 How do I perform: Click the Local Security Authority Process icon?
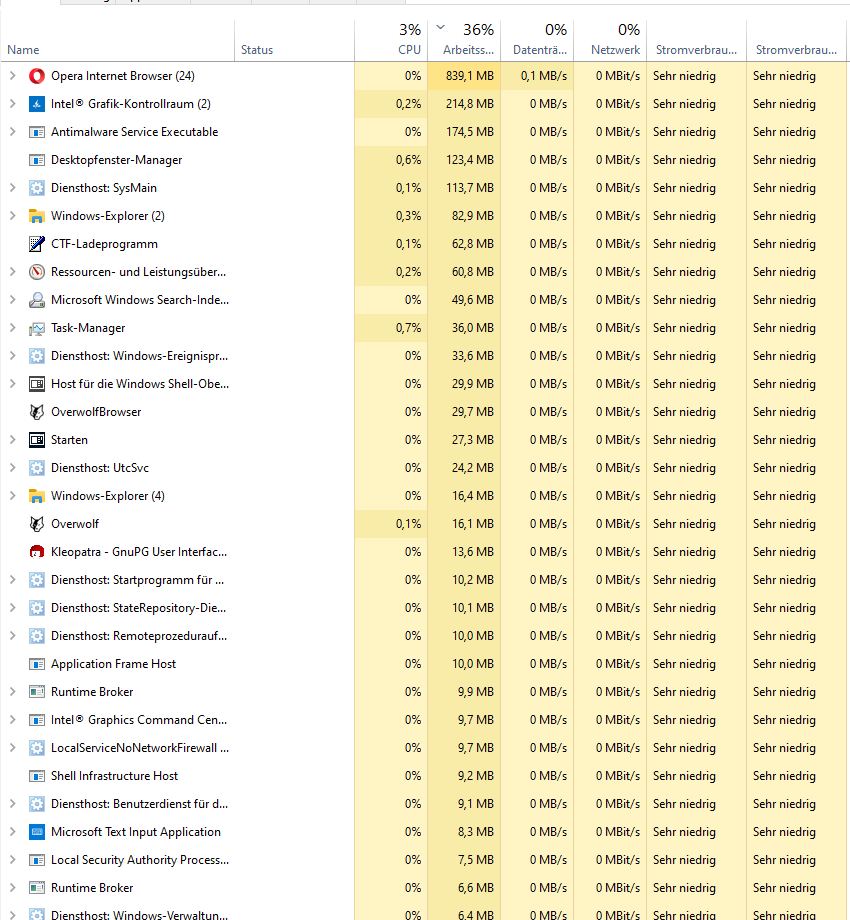[37, 860]
